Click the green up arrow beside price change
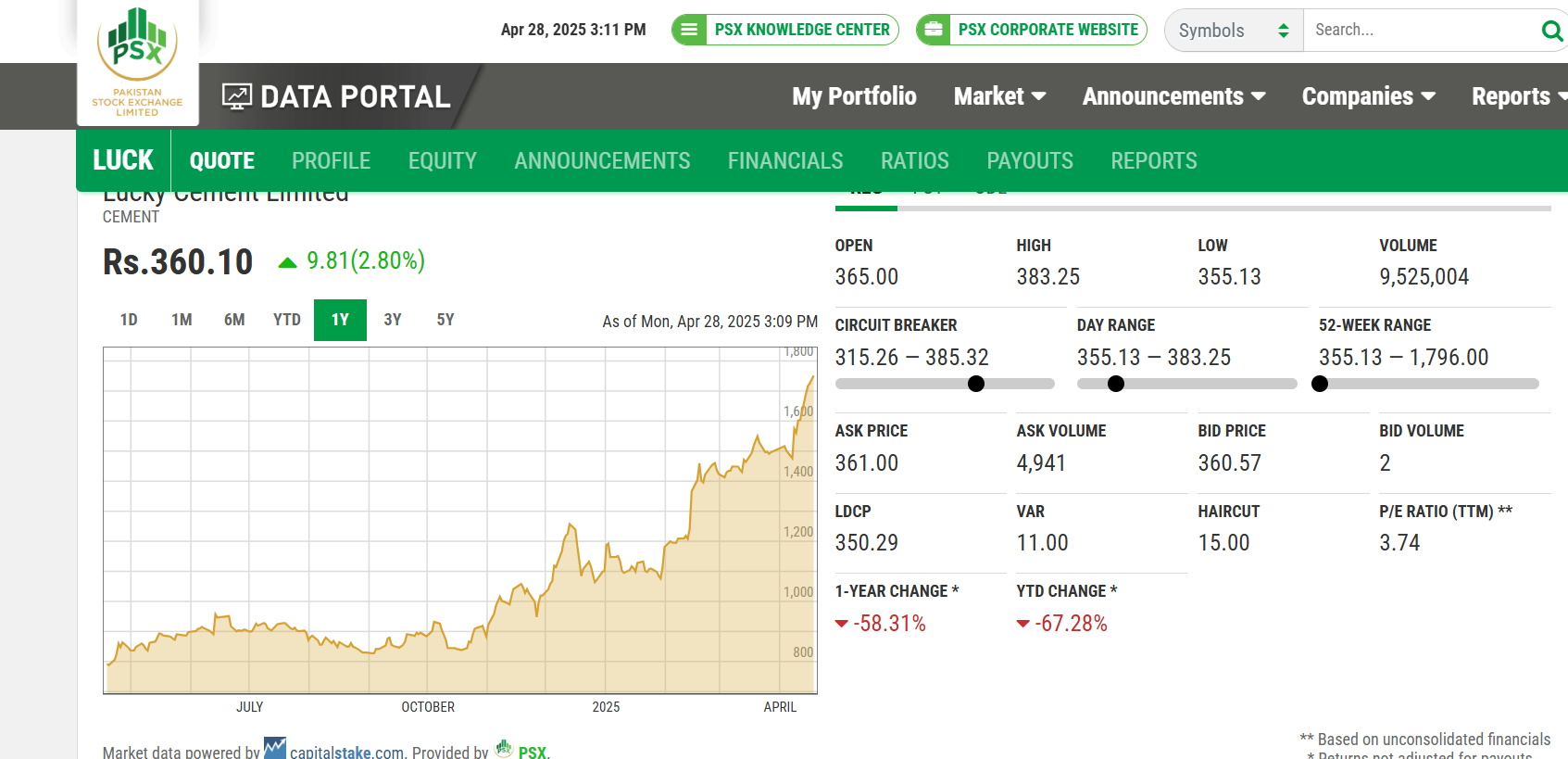Viewport: 1568px width, 759px height. point(287,263)
